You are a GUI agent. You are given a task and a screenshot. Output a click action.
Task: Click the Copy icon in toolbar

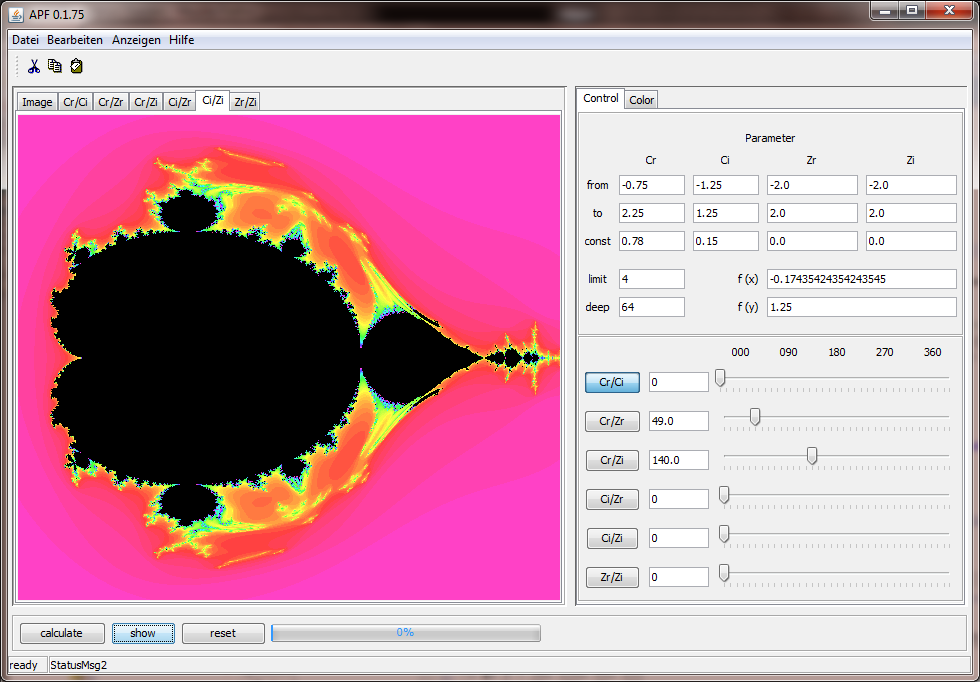54,67
